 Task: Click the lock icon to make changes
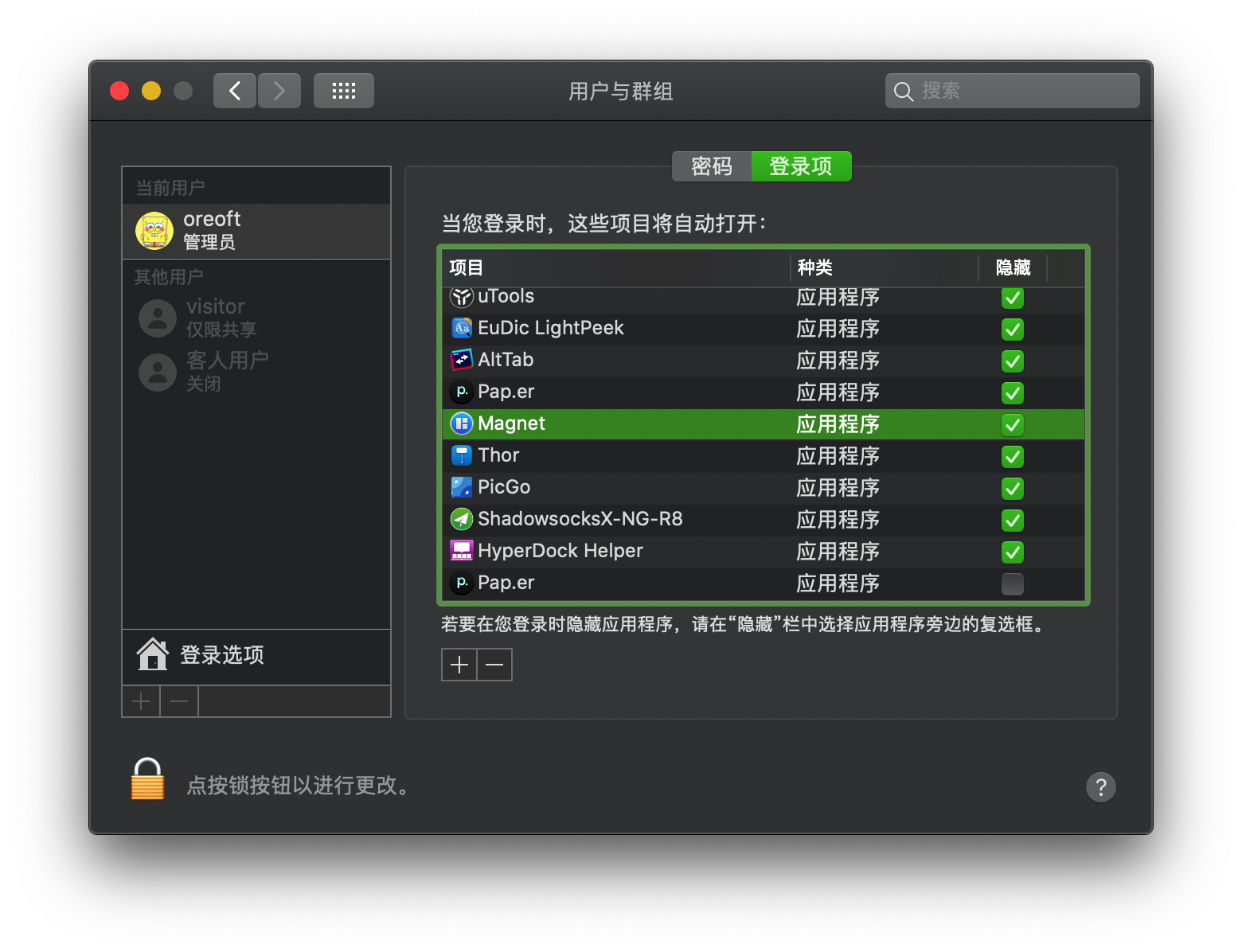147,778
